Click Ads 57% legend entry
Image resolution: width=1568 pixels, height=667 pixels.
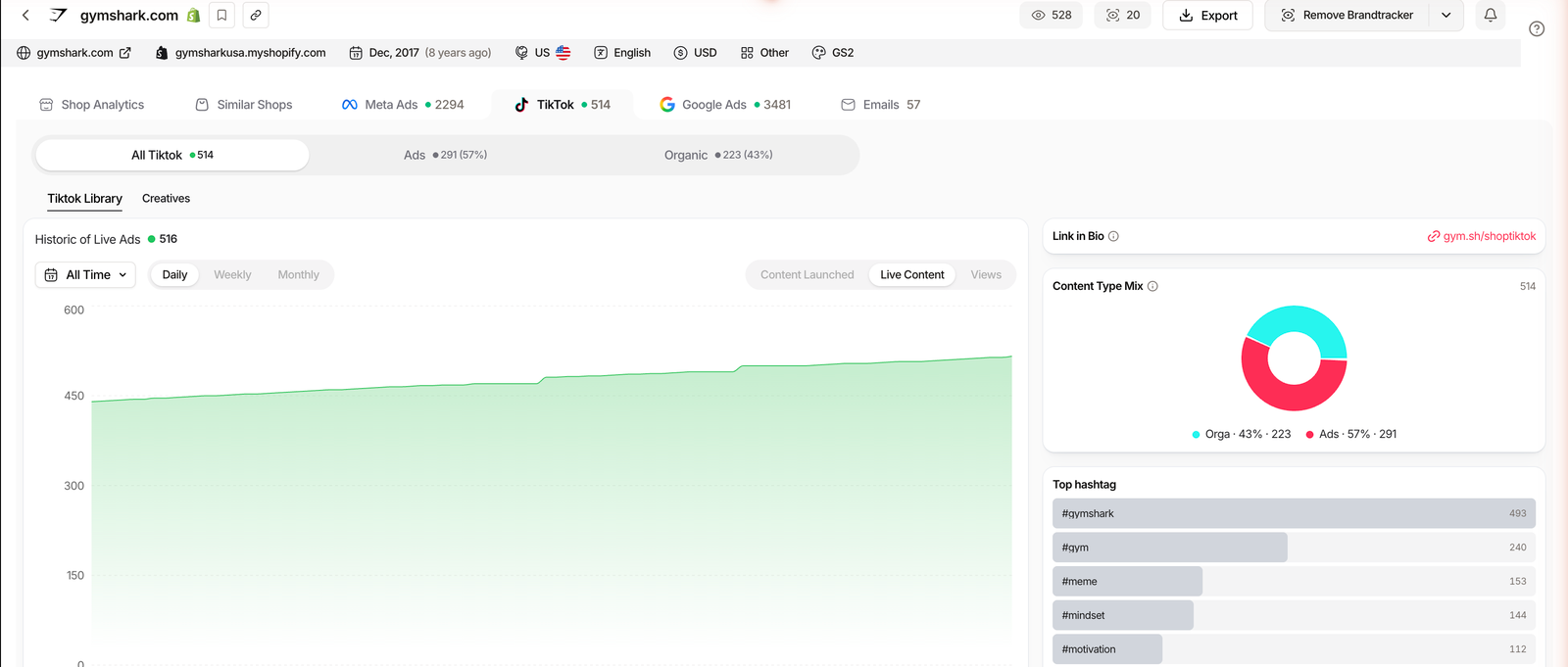(1350, 434)
